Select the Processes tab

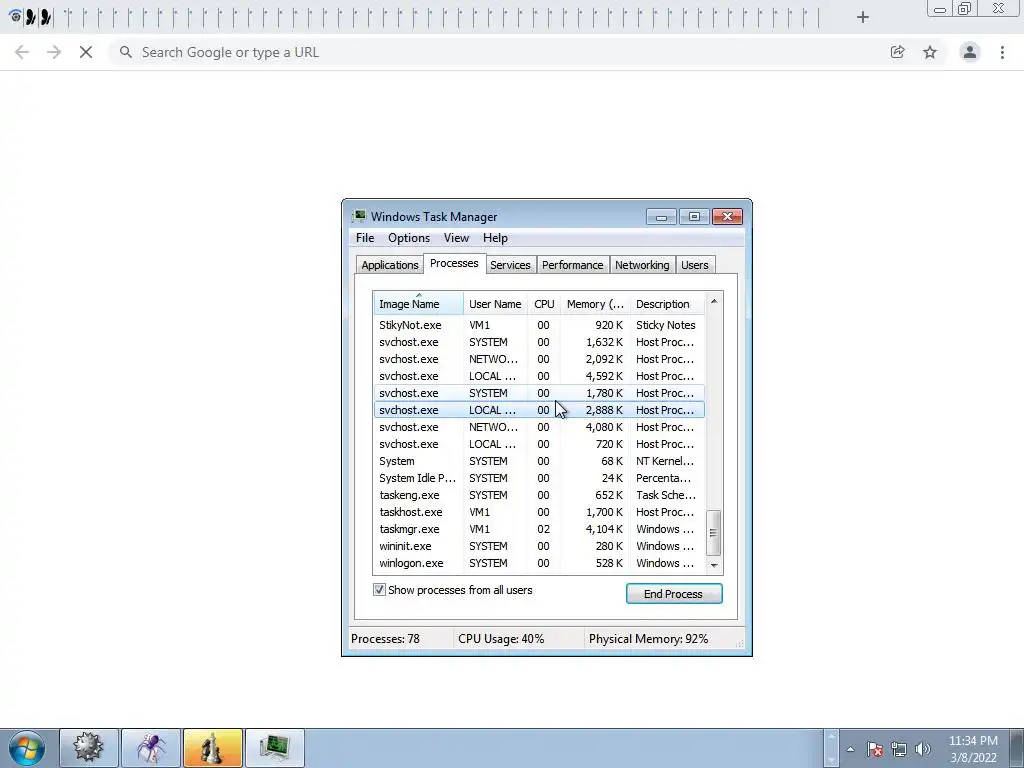point(454,263)
